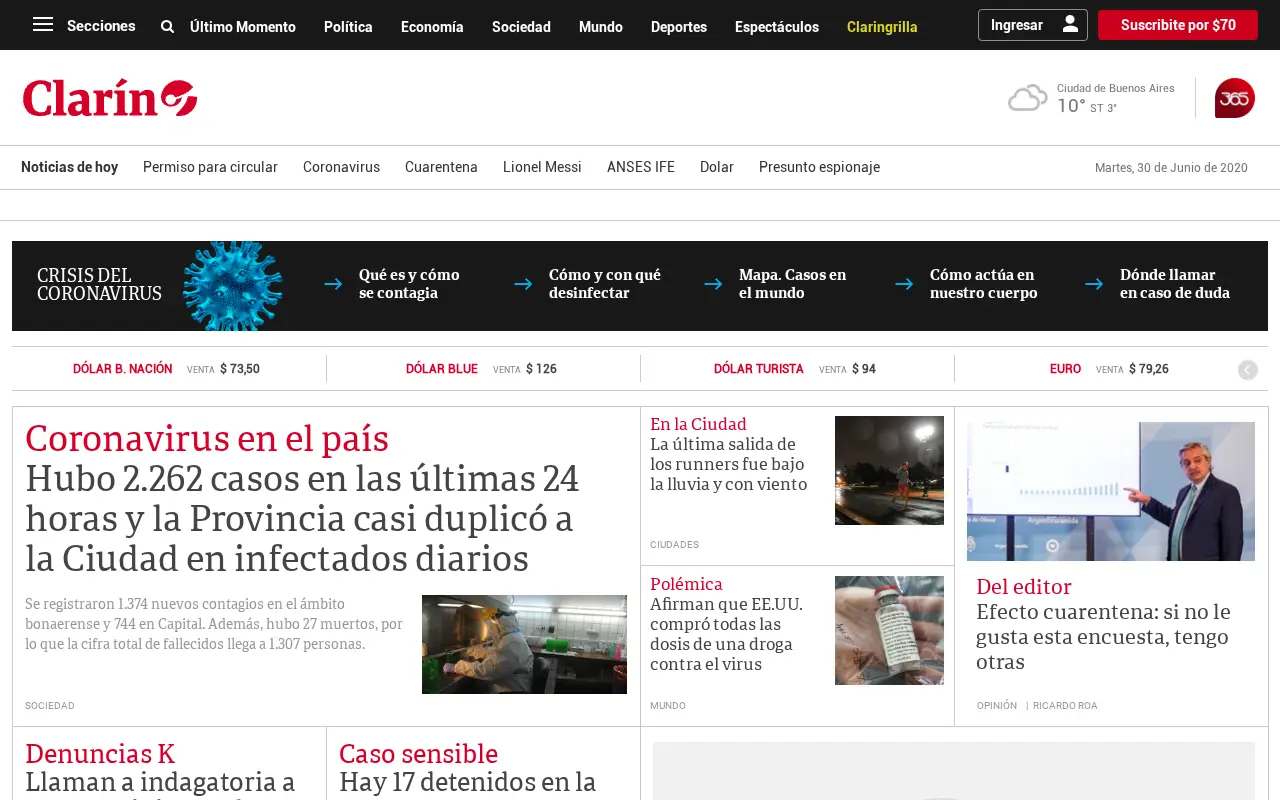Go to Deportes section

pyautogui.click(x=679, y=27)
